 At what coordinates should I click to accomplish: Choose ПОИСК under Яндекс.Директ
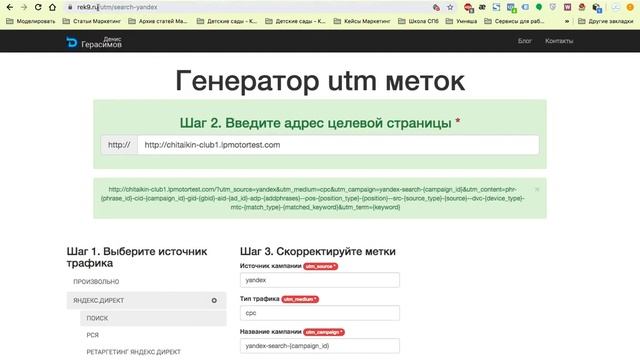click(x=153, y=318)
